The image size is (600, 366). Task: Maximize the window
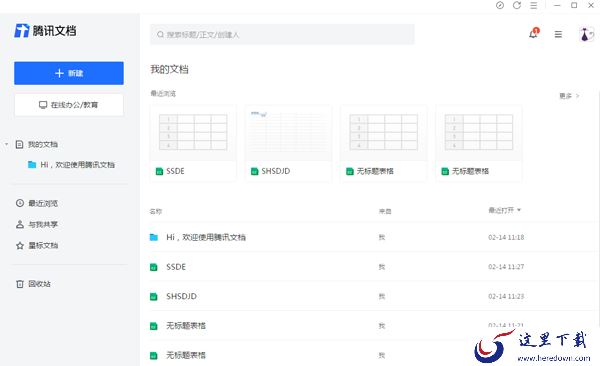(x=574, y=5)
